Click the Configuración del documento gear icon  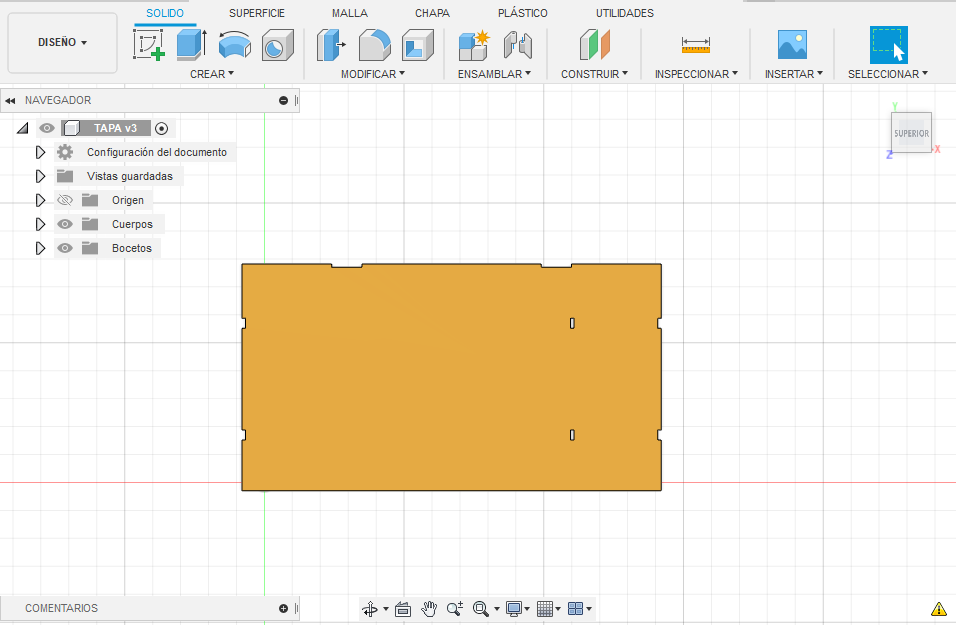point(65,152)
